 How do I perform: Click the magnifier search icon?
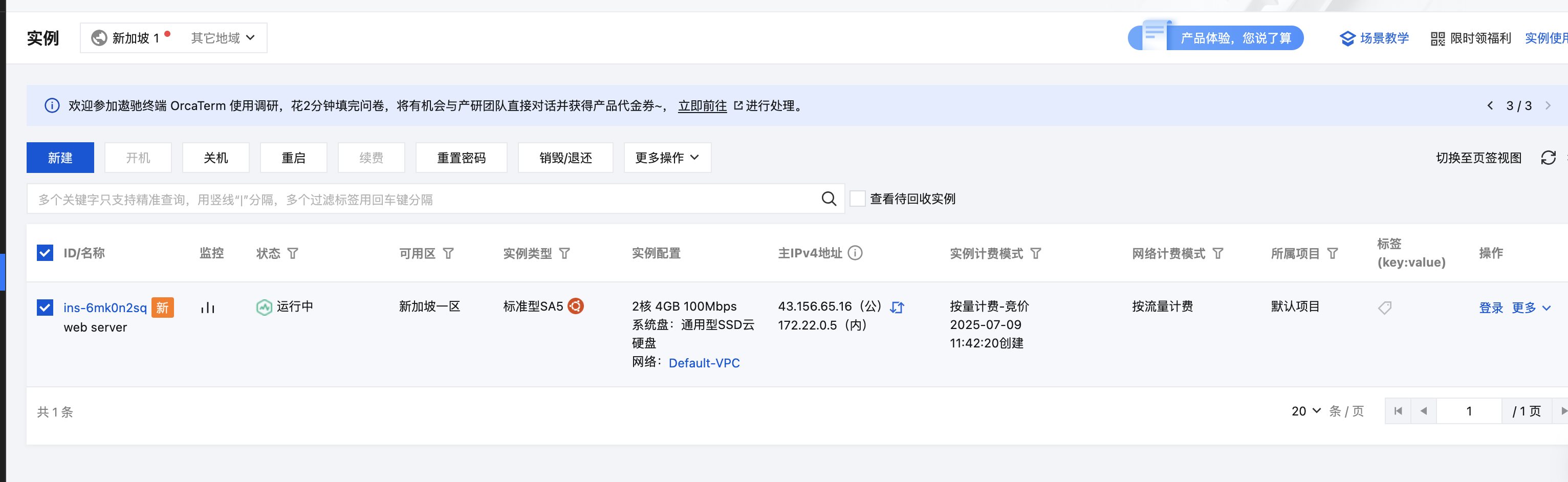pos(829,199)
